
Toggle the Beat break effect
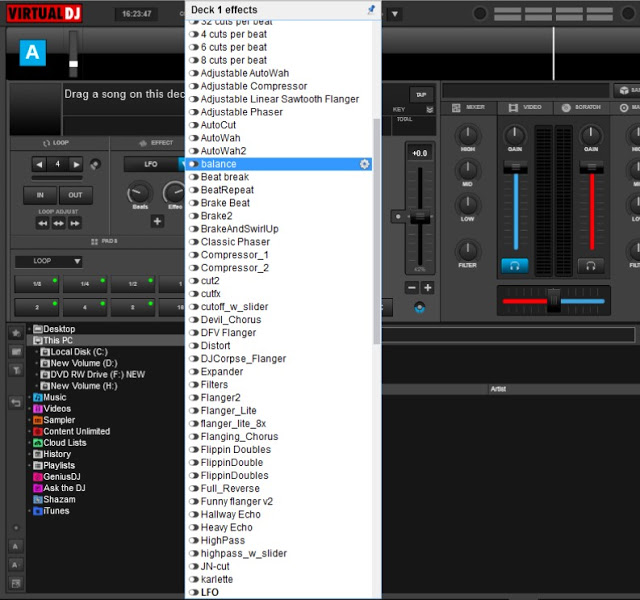tap(193, 177)
